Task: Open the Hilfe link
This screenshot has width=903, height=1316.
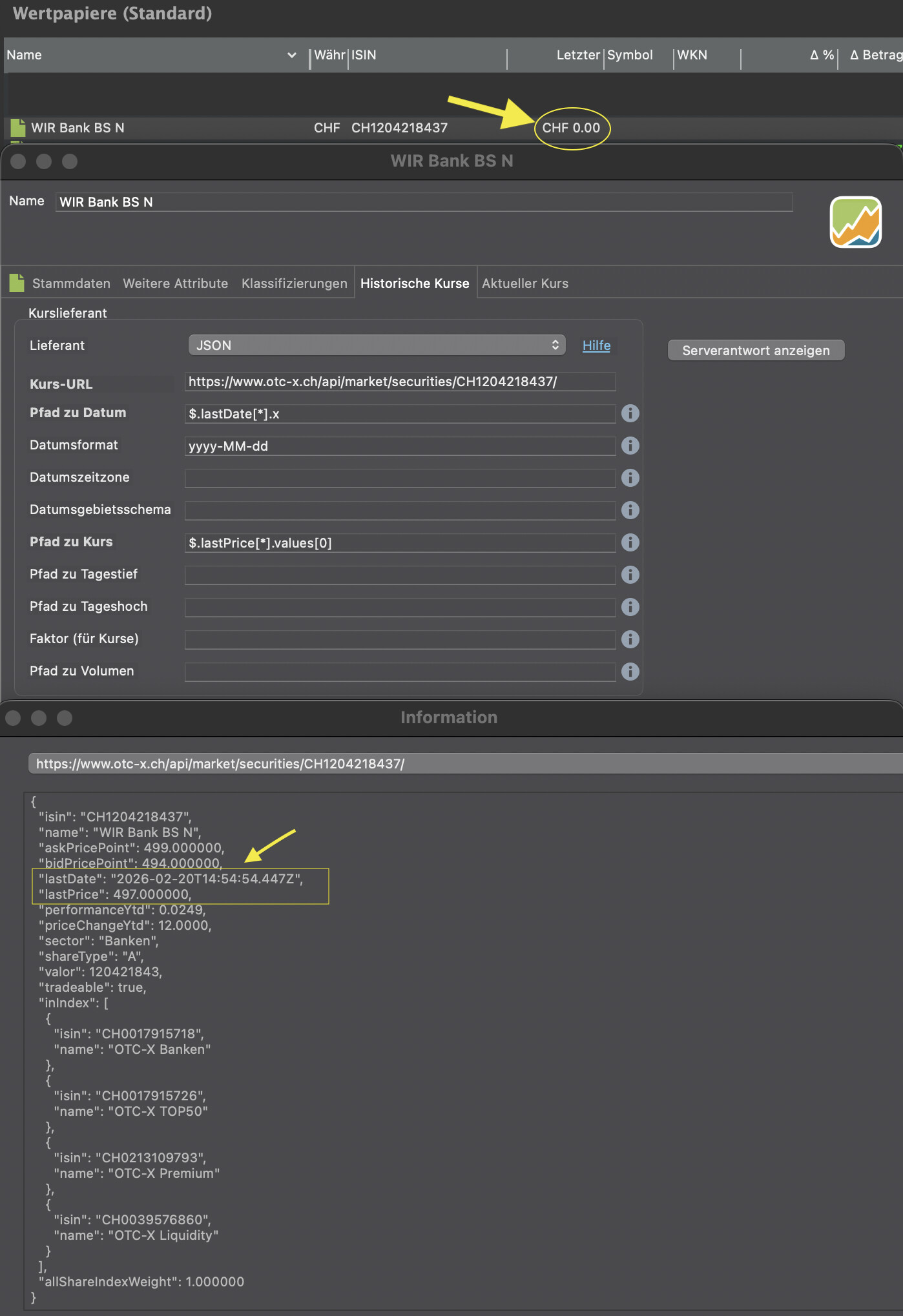Action: tap(596, 345)
